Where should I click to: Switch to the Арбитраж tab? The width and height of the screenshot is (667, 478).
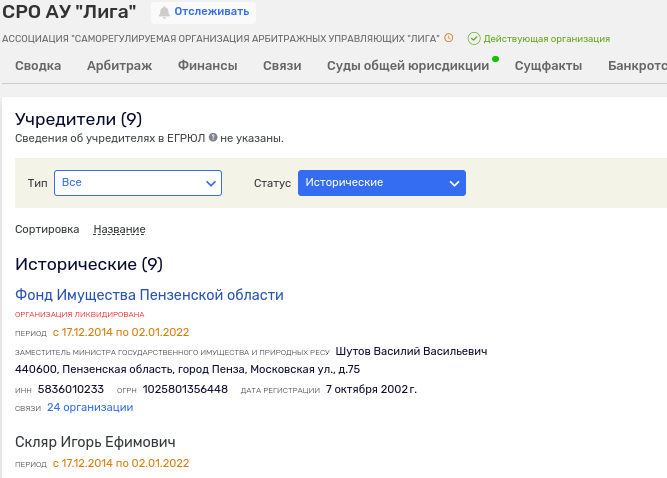click(119, 65)
